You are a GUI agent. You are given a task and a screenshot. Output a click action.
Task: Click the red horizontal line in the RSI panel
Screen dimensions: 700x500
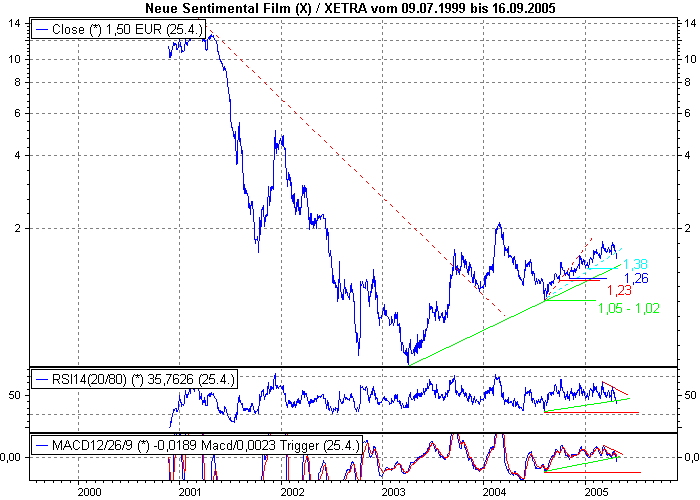coord(592,412)
